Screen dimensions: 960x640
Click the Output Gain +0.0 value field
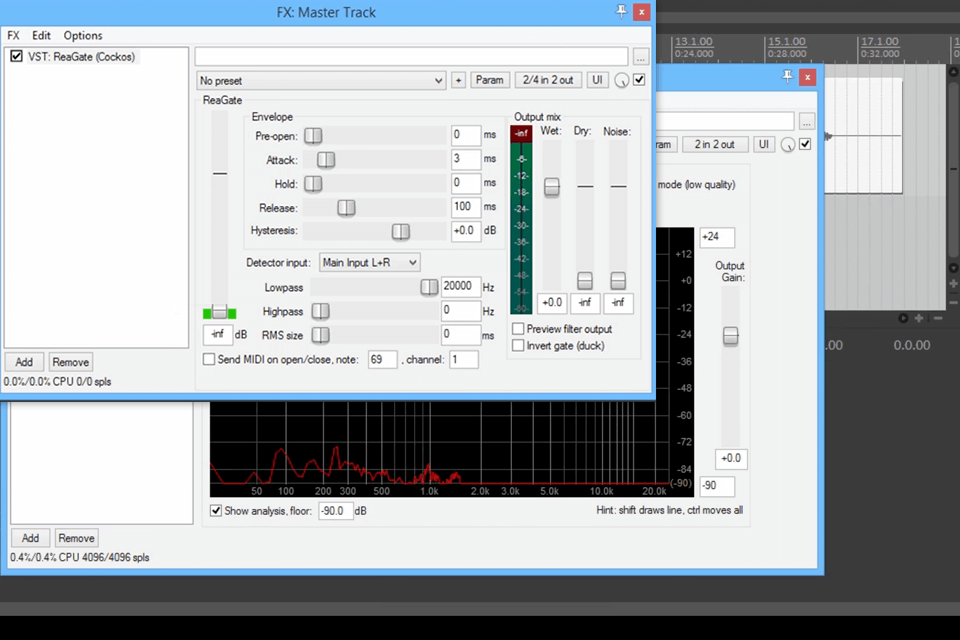[x=731, y=459]
